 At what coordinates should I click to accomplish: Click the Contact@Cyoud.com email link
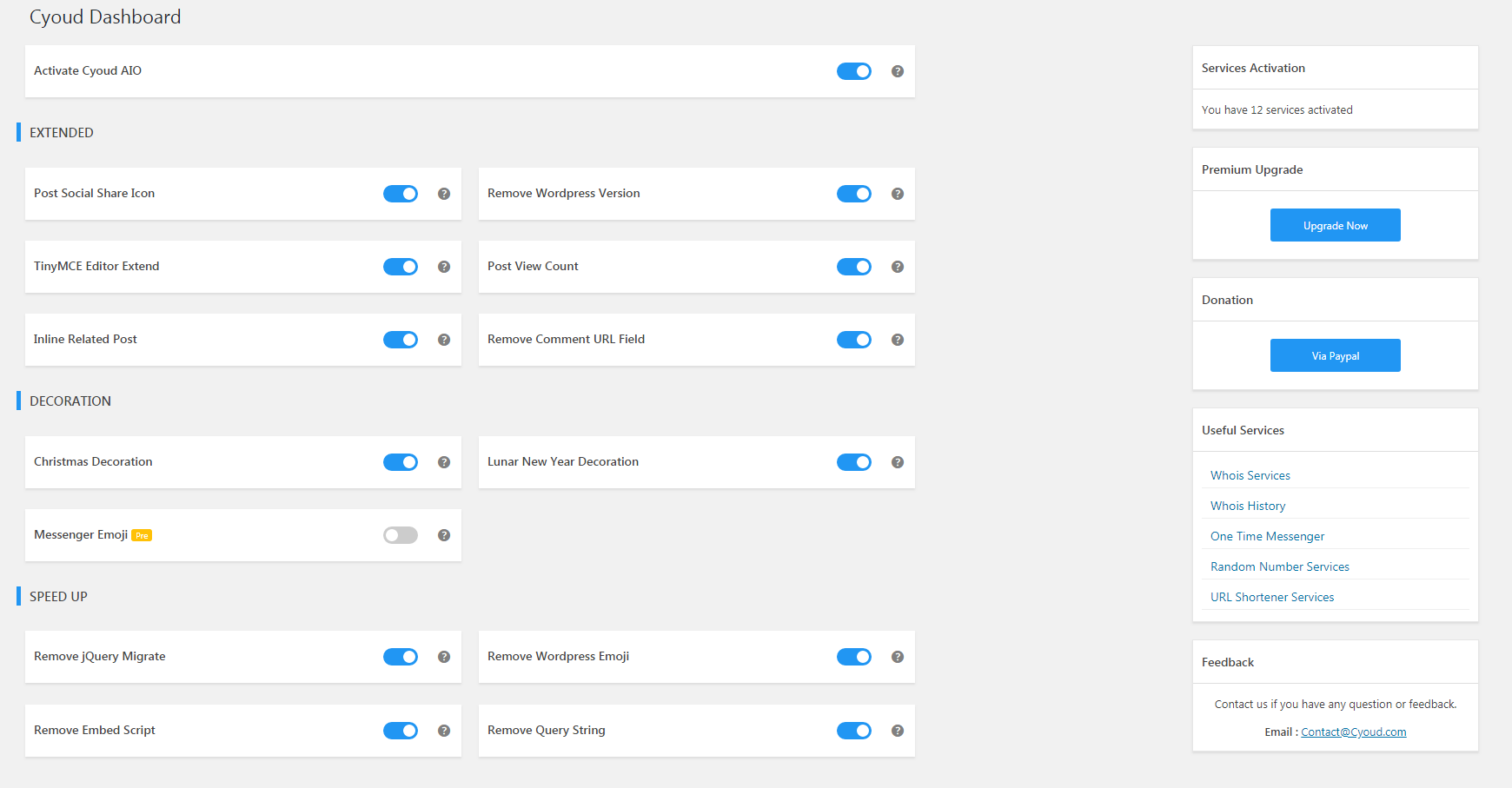tap(1353, 732)
